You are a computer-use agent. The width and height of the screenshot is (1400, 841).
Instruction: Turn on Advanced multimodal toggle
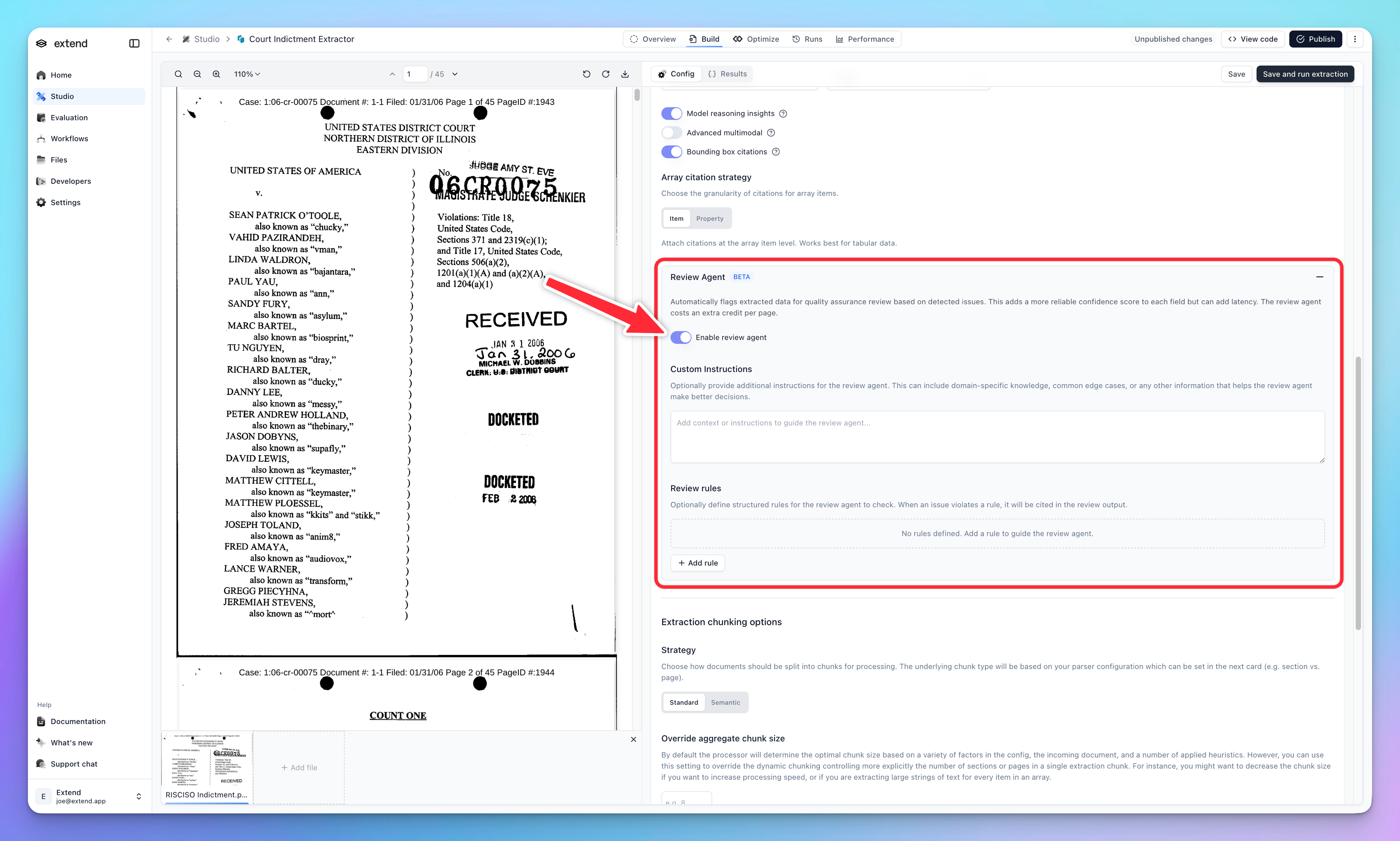[x=671, y=133]
